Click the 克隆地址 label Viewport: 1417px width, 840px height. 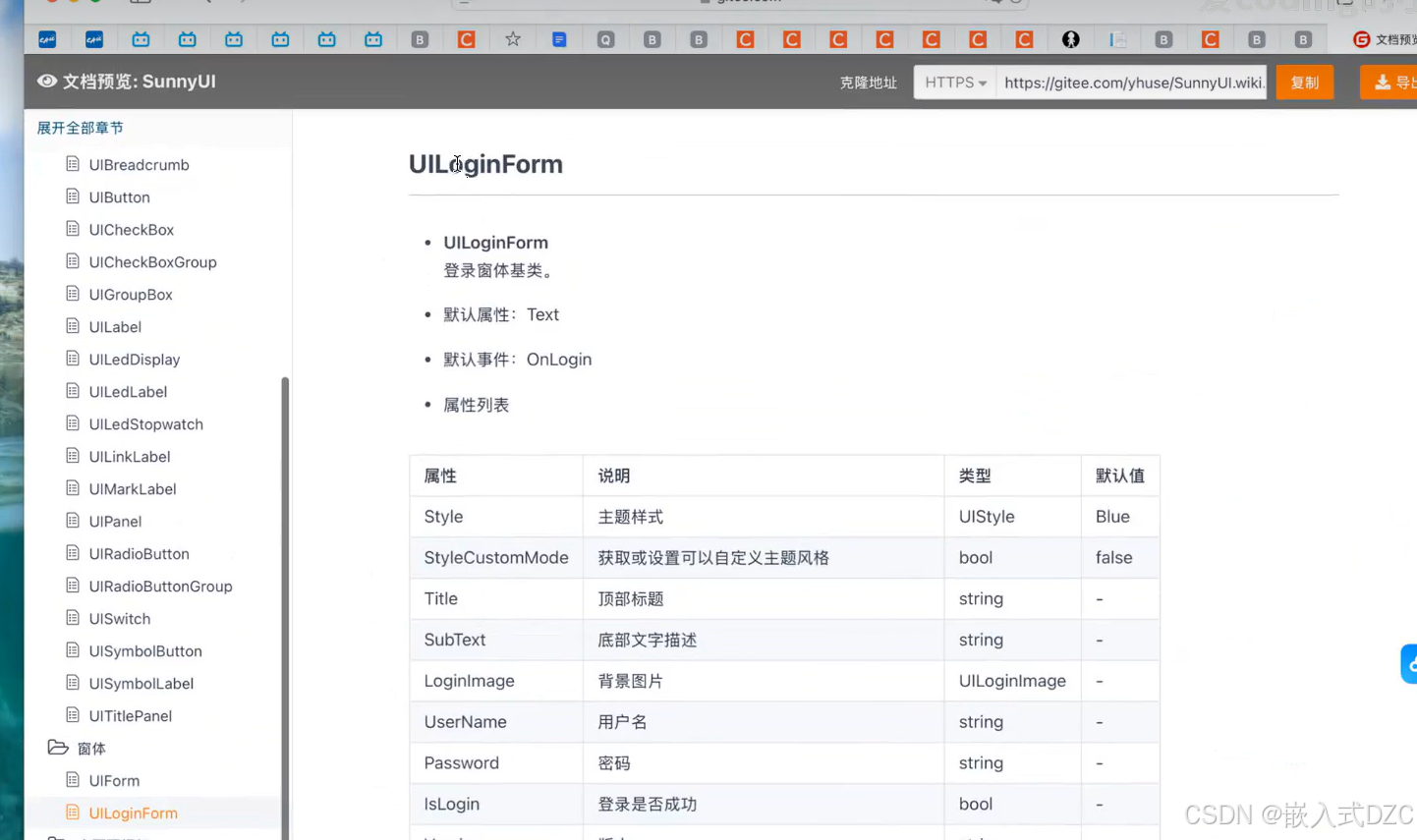869,83
